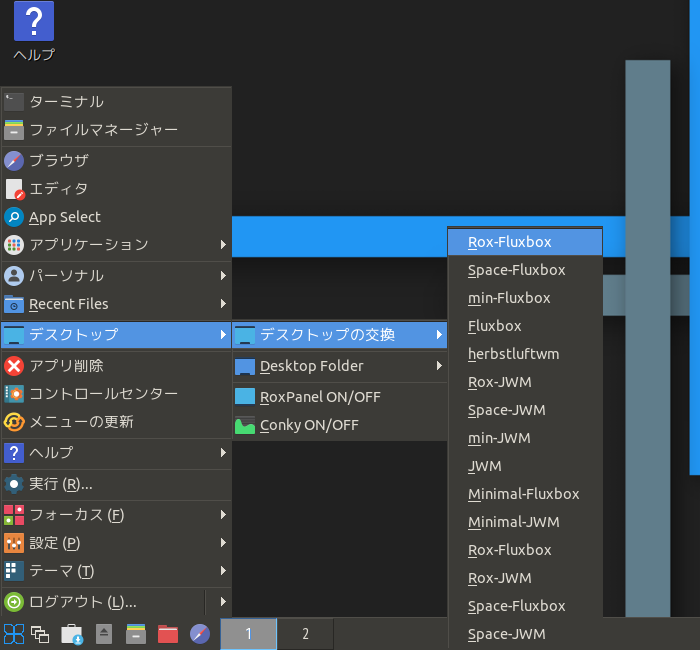Image resolution: width=700 pixels, height=650 pixels.
Task: Select the highlighted デスクトップ menu item
Action: [x=116, y=335]
